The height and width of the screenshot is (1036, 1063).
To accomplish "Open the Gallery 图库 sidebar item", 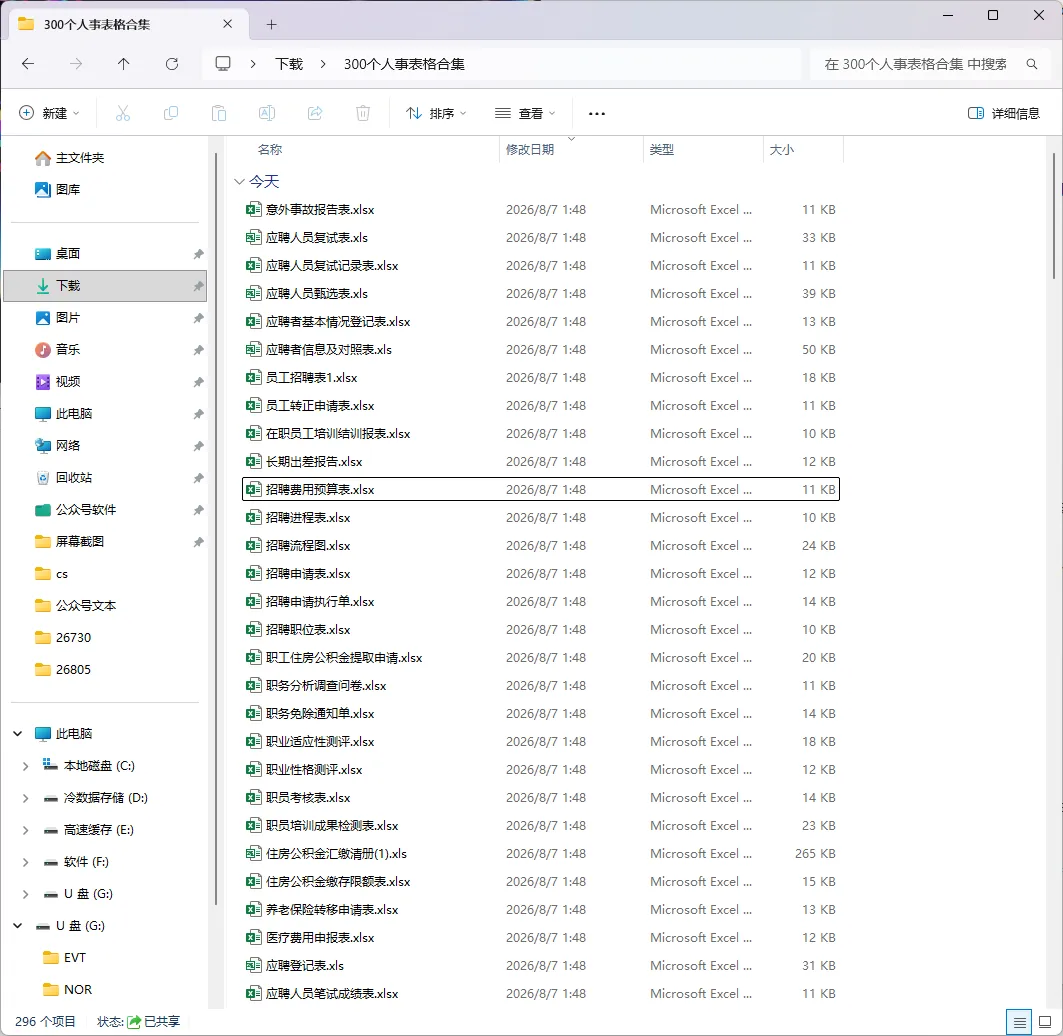I will [58, 190].
